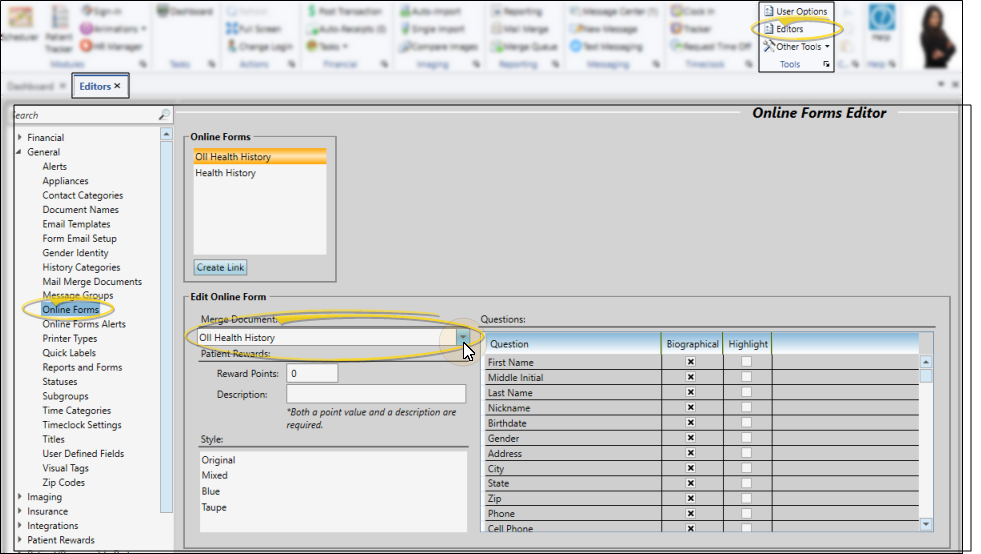Select Health History in the Online Forms list
This screenshot has width=981, height=554.
pyautogui.click(x=225, y=173)
